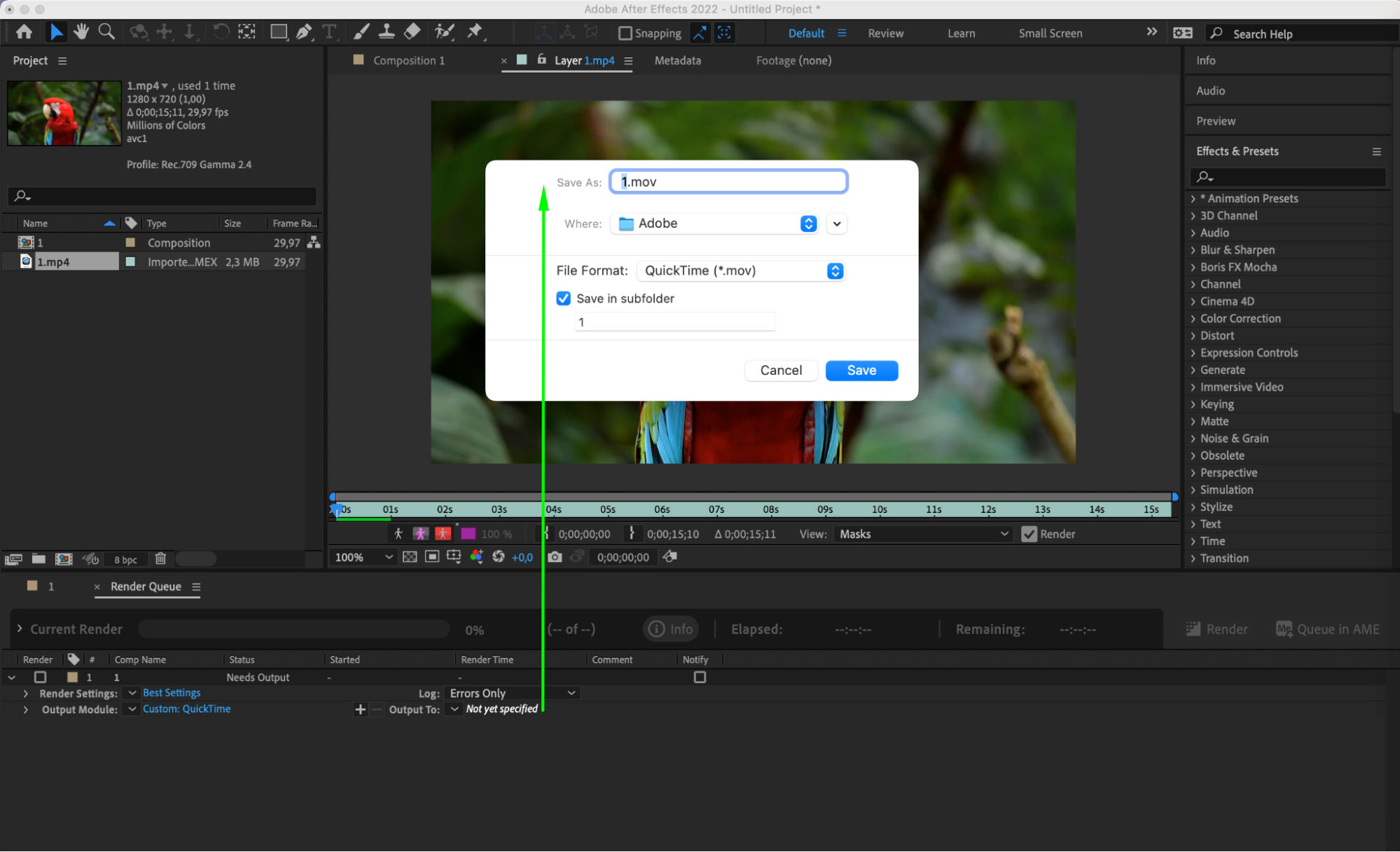The width and height of the screenshot is (1400, 852).
Task: Select the Zoom magnifier tool
Action: [106, 32]
